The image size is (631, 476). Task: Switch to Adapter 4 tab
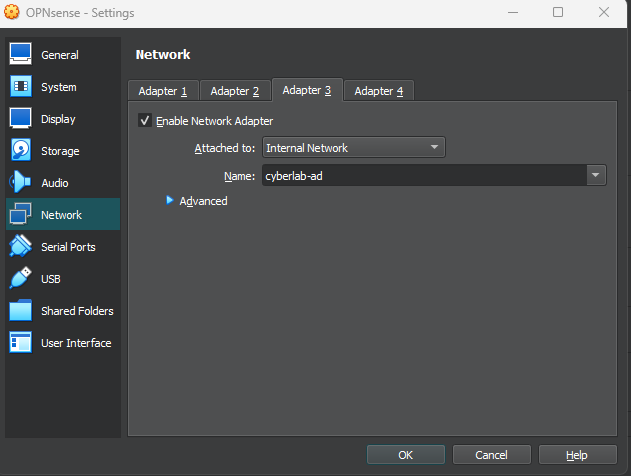pyautogui.click(x=379, y=91)
